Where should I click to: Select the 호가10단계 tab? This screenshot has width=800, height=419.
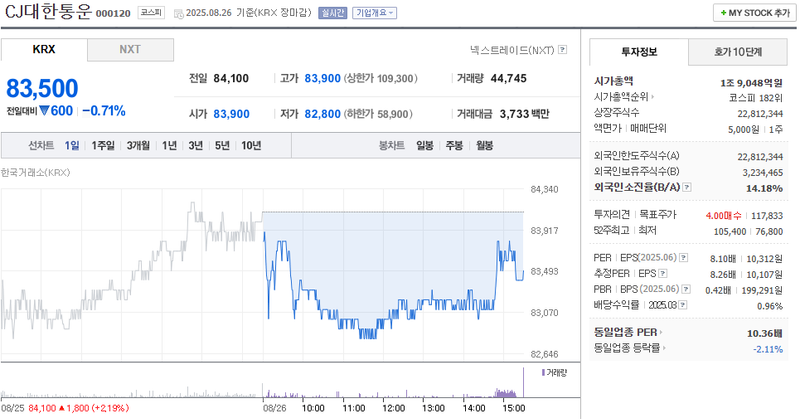pyautogui.click(x=738, y=52)
